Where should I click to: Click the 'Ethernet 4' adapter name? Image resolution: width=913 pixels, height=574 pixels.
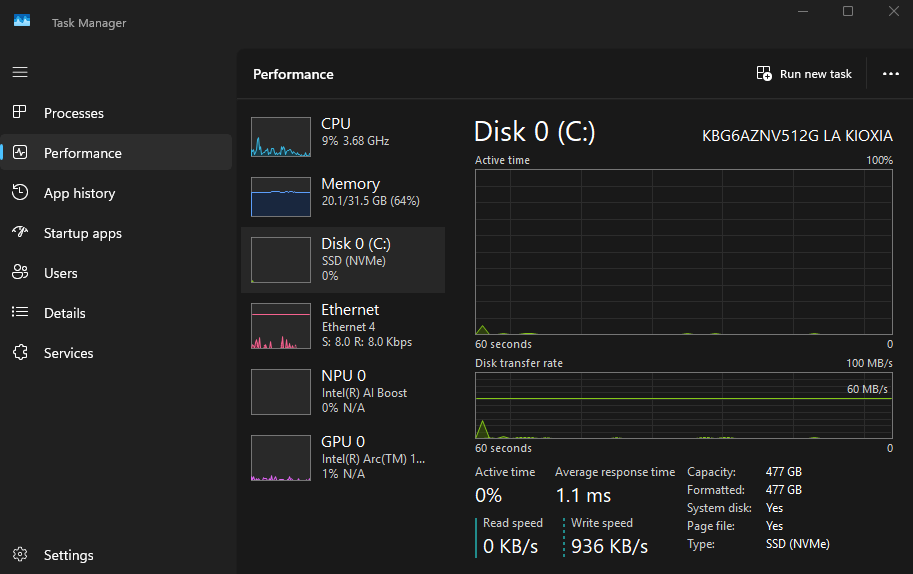tap(348, 327)
